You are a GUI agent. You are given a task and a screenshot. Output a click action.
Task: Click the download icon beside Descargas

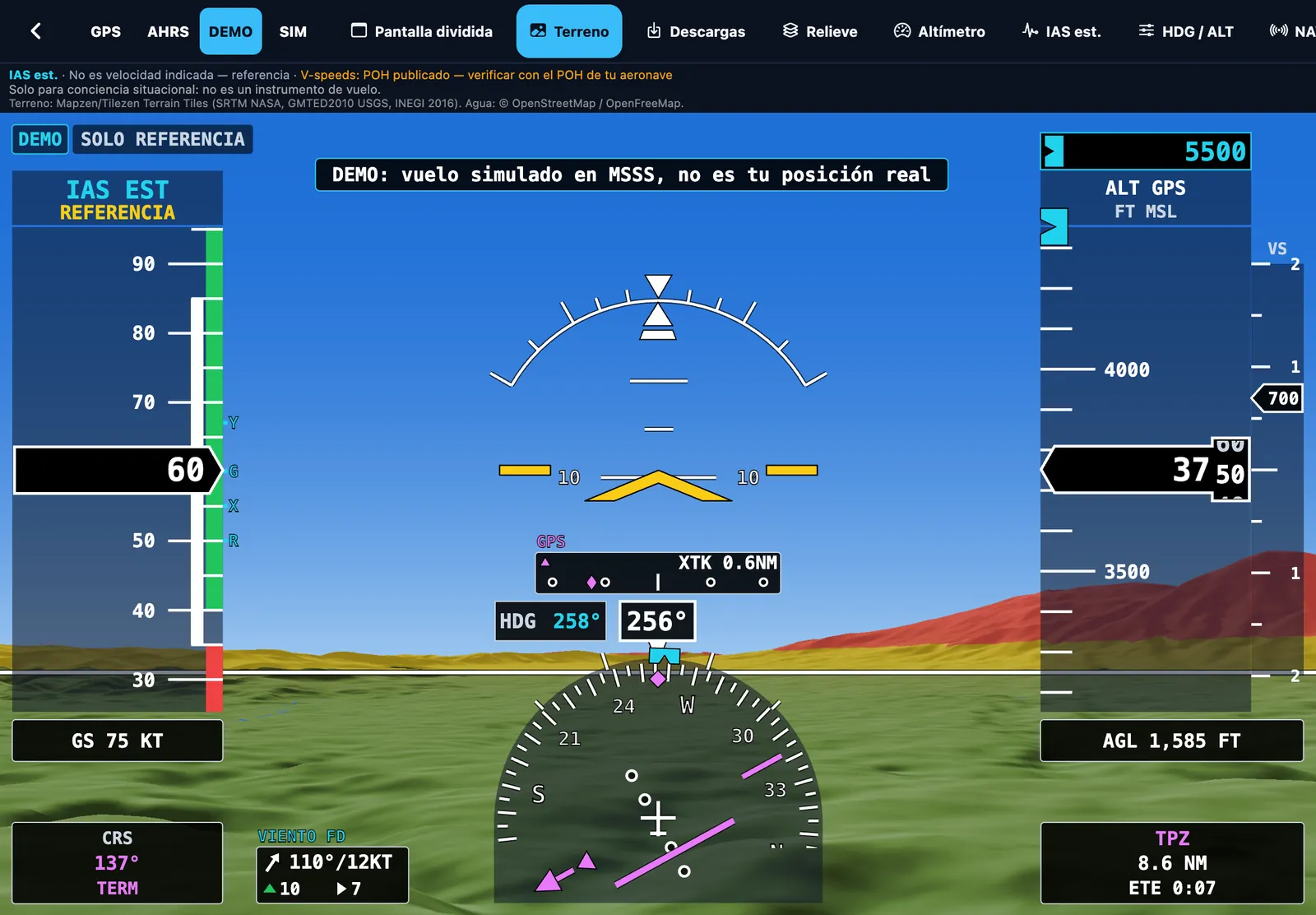click(x=654, y=30)
